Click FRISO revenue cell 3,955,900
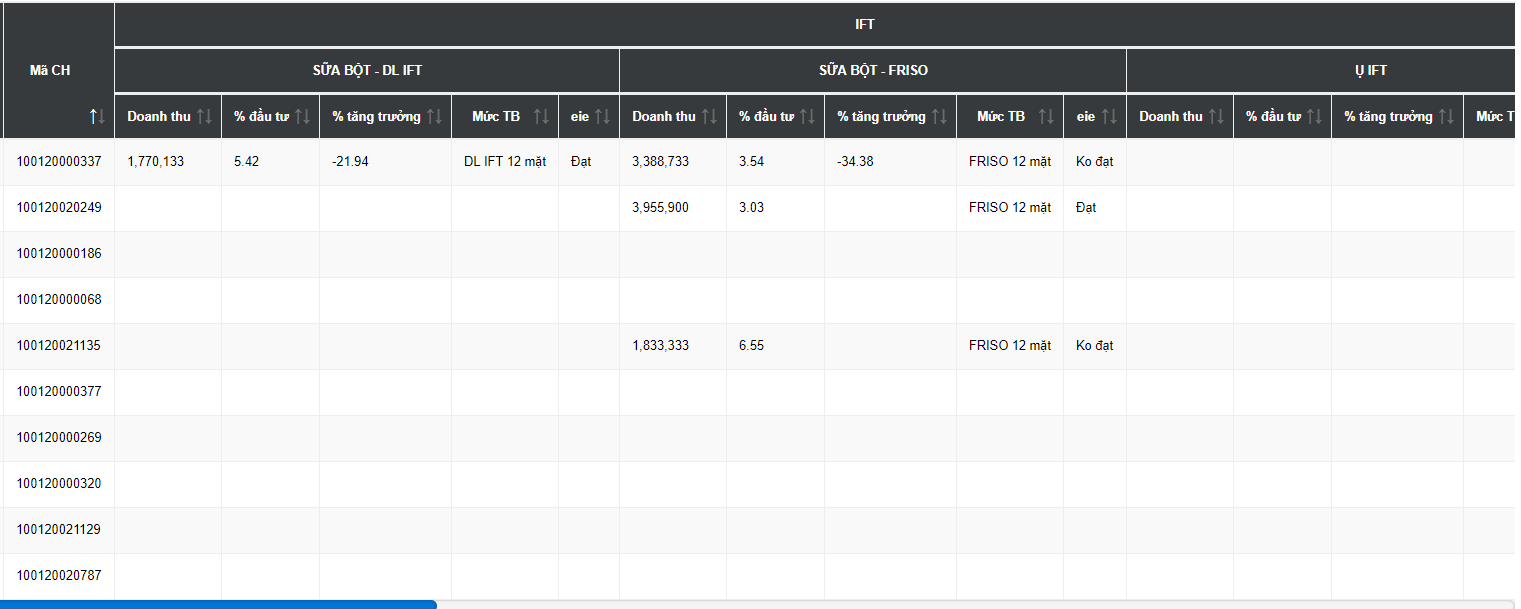Viewport: 1521px width, 609px height. point(660,208)
